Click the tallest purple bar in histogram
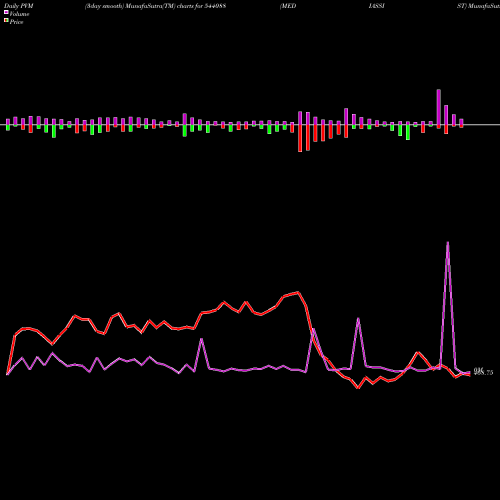The image size is (500, 500). tap(439, 107)
